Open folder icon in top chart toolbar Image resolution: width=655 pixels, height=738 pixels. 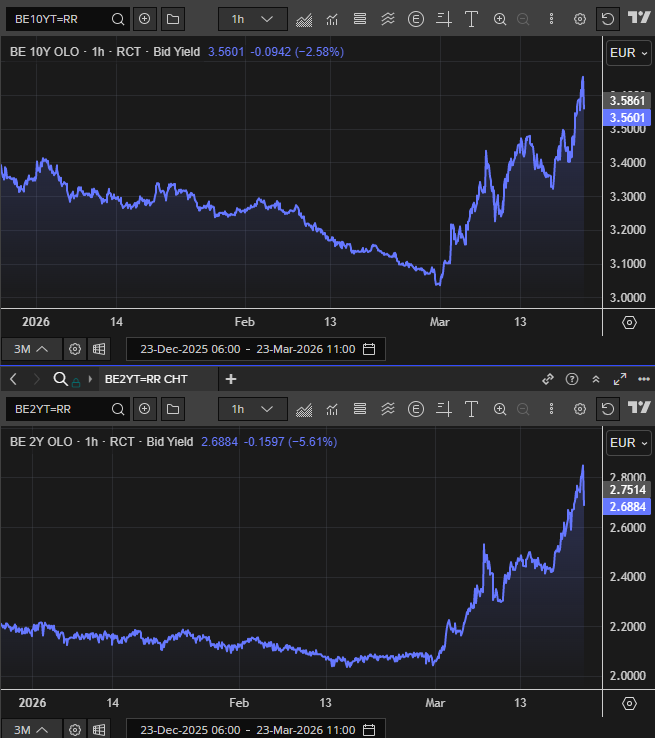pos(173,19)
